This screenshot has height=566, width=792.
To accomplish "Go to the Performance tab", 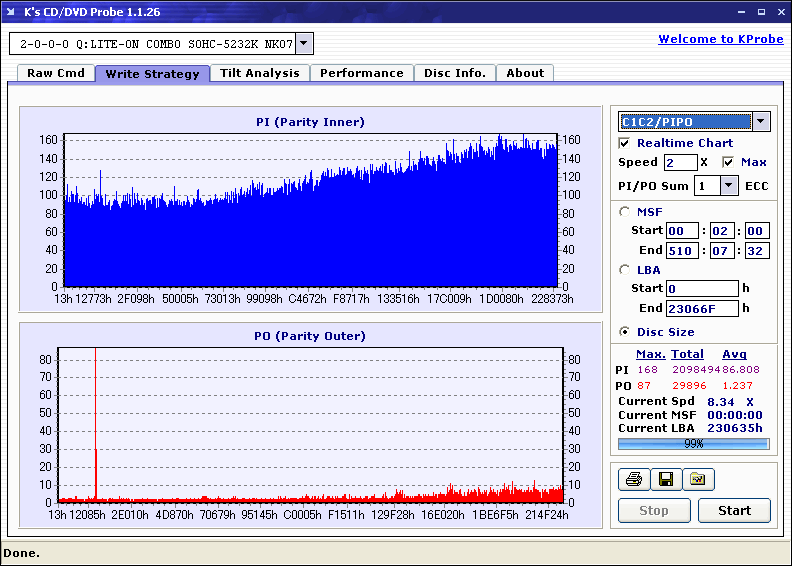I will point(361,73).
